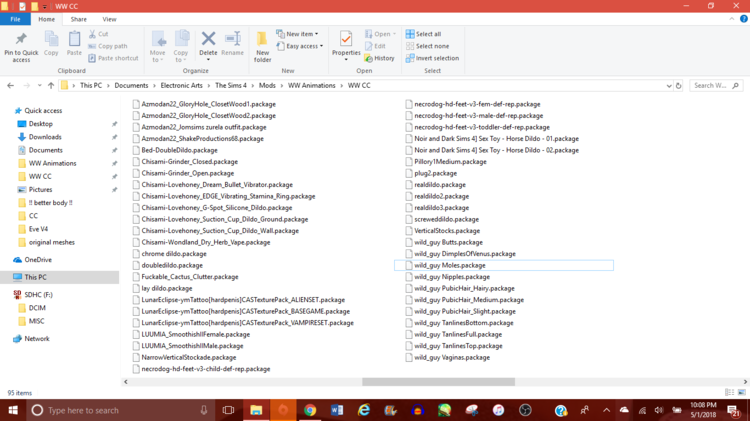Click Select none
This screenshot has width=750, height=421.
[x=427, y=46]
